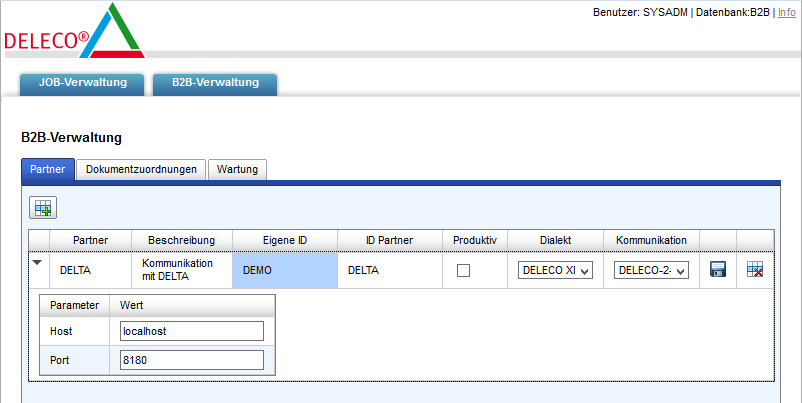The image size is (802, 403).
Task: Open the Dialekt dropdown
Action: (x=556, y=270)
